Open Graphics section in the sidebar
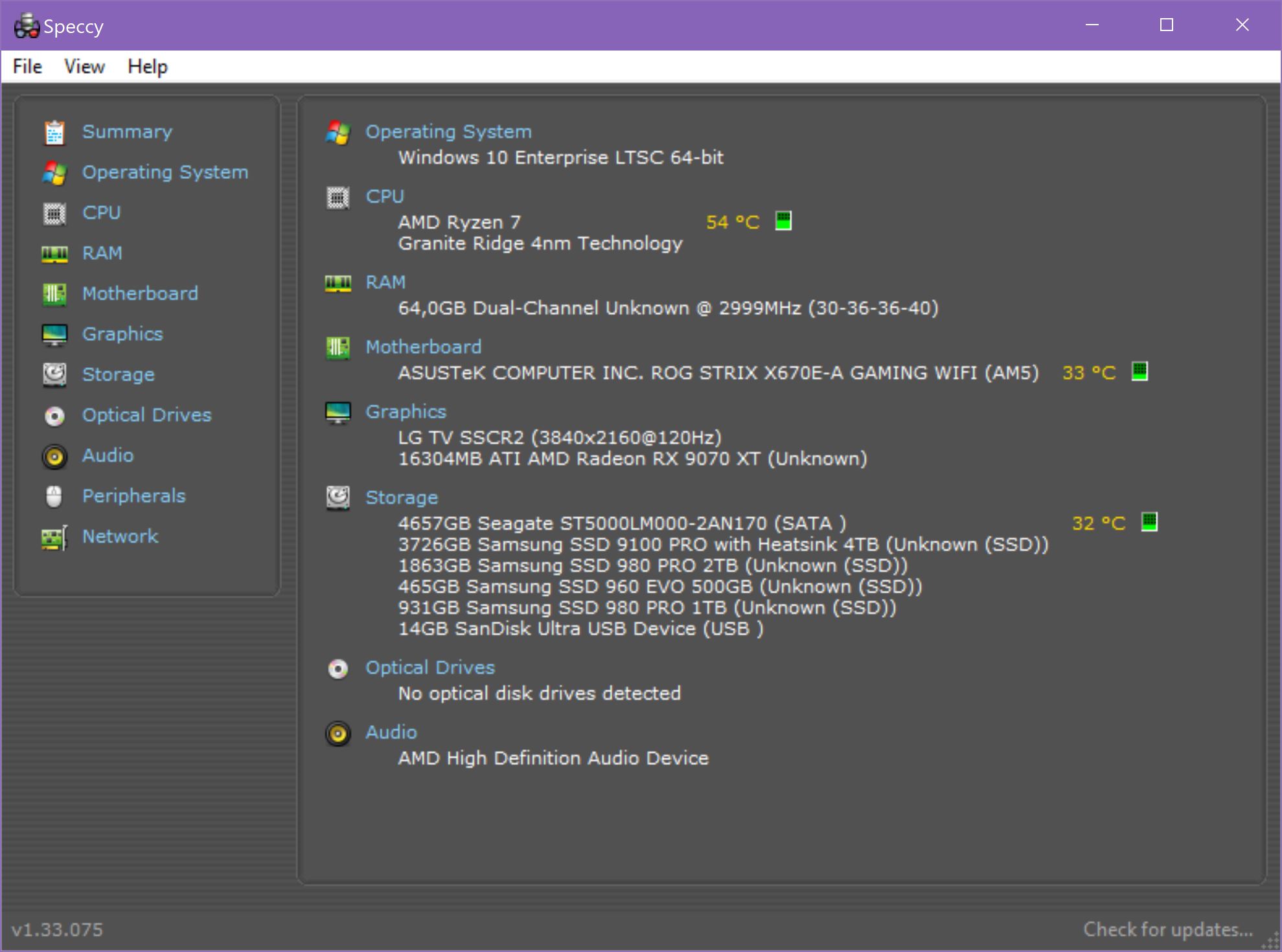The width and height of the screenshot is (1282, 952). [x=122, y=334]
